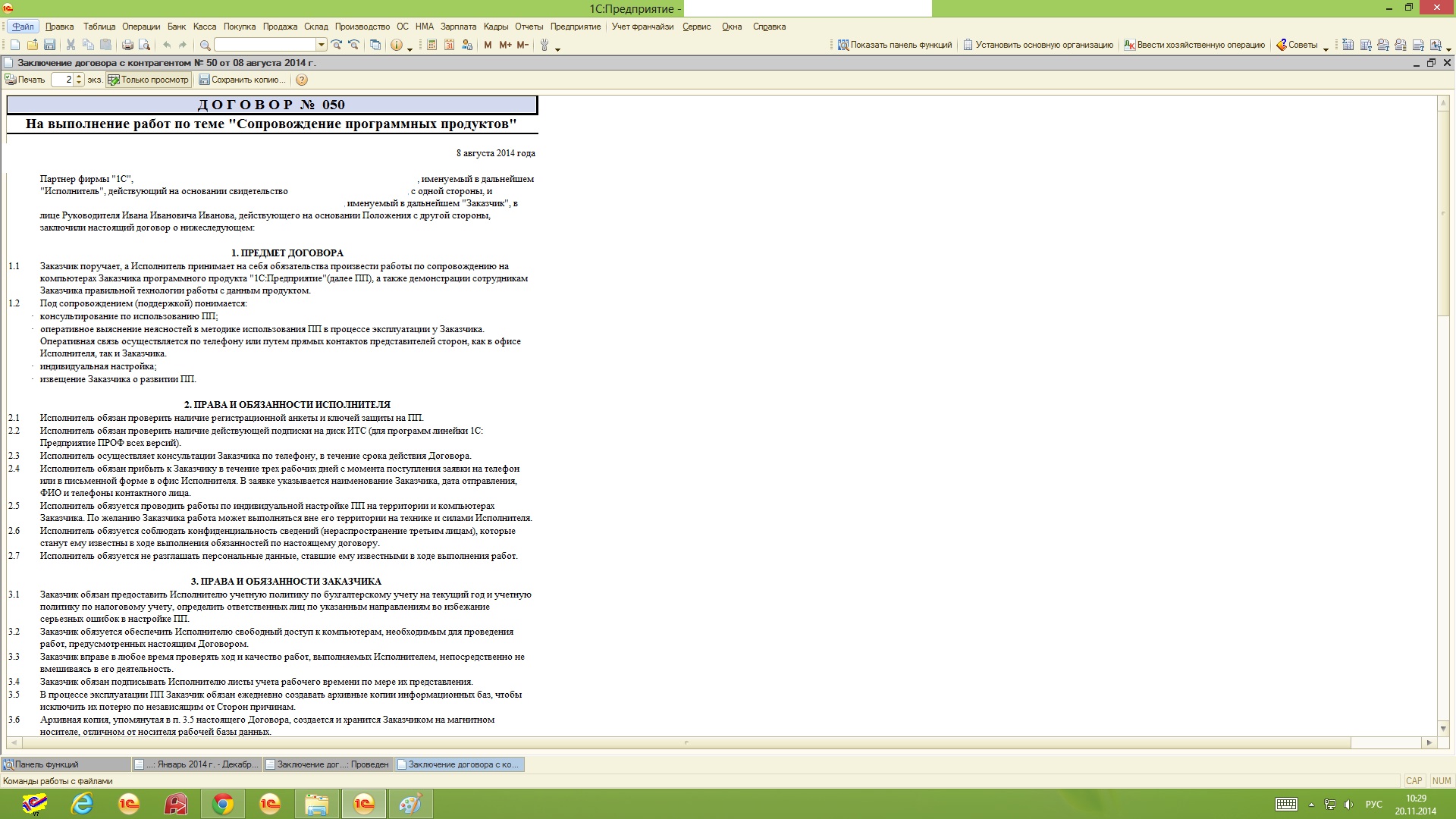Click the vertical scrollbar thumb
Viewport: 1456px width, 819px height.
pos(1443,212)
